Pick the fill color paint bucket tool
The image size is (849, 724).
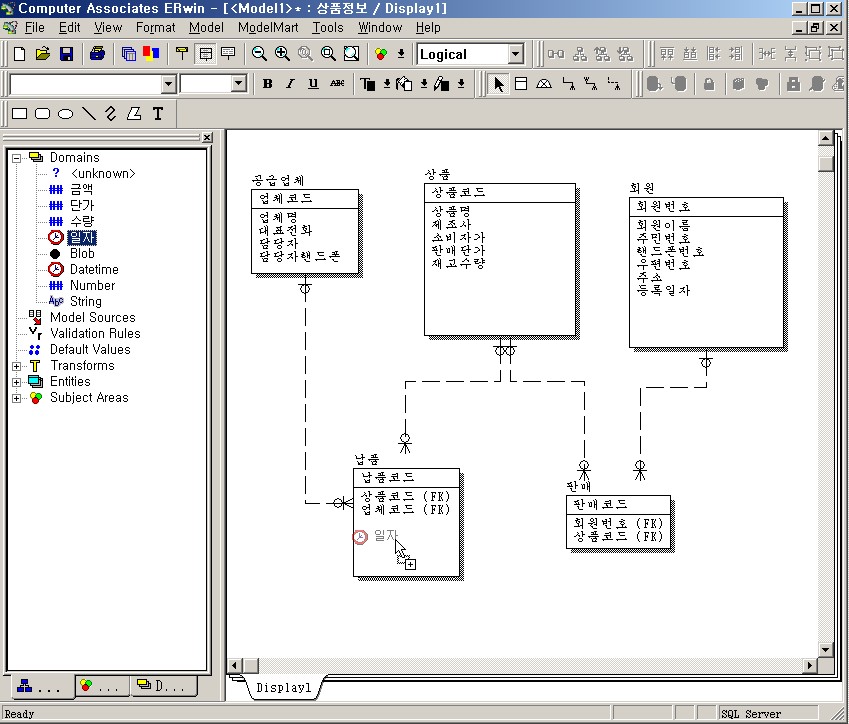pos(404,84)
